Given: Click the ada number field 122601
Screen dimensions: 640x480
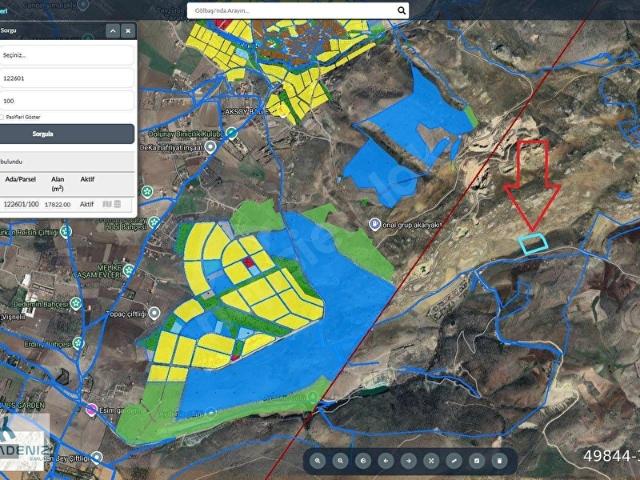Looking at the screenshot, I should click(x=66, y=78).
